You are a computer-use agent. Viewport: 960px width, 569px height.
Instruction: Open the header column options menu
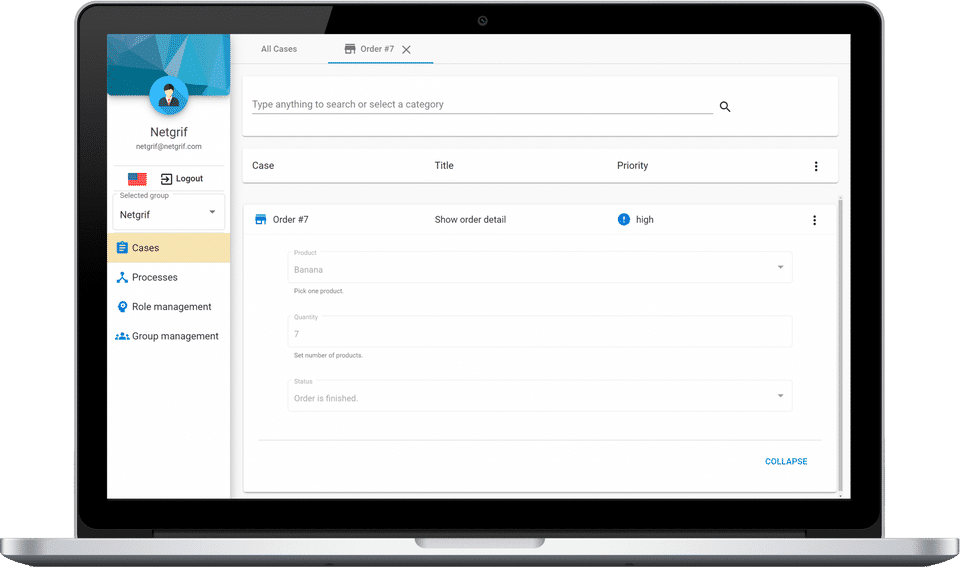[x=816, y=166]
